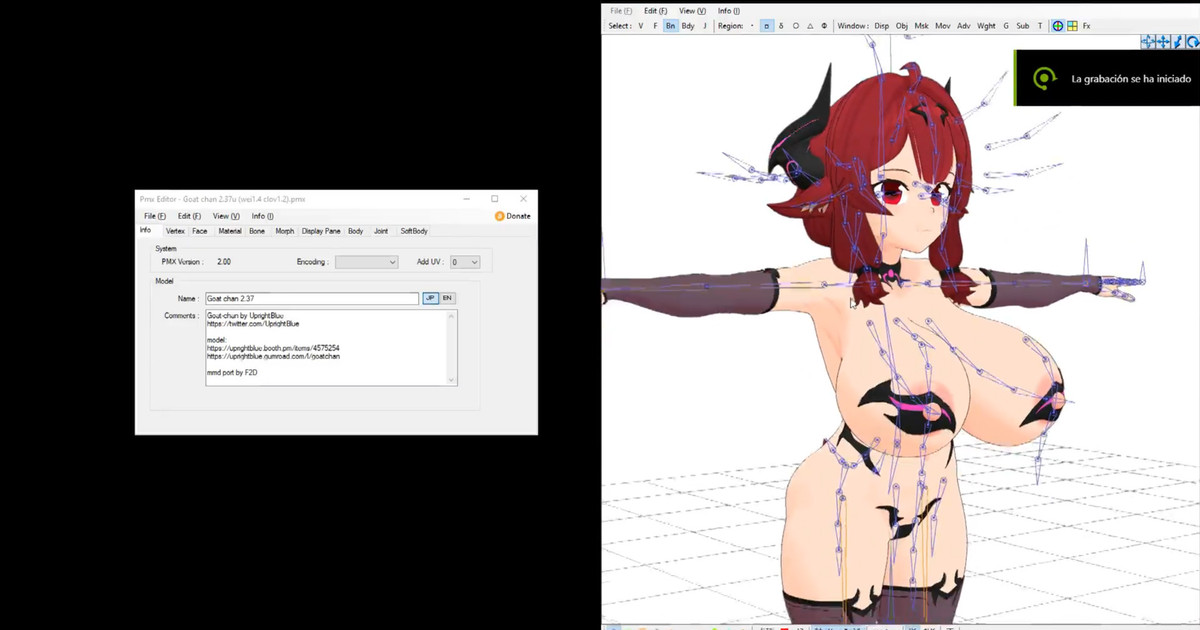
Task: Maximize the Pmx Editor window
Action: 494,199
